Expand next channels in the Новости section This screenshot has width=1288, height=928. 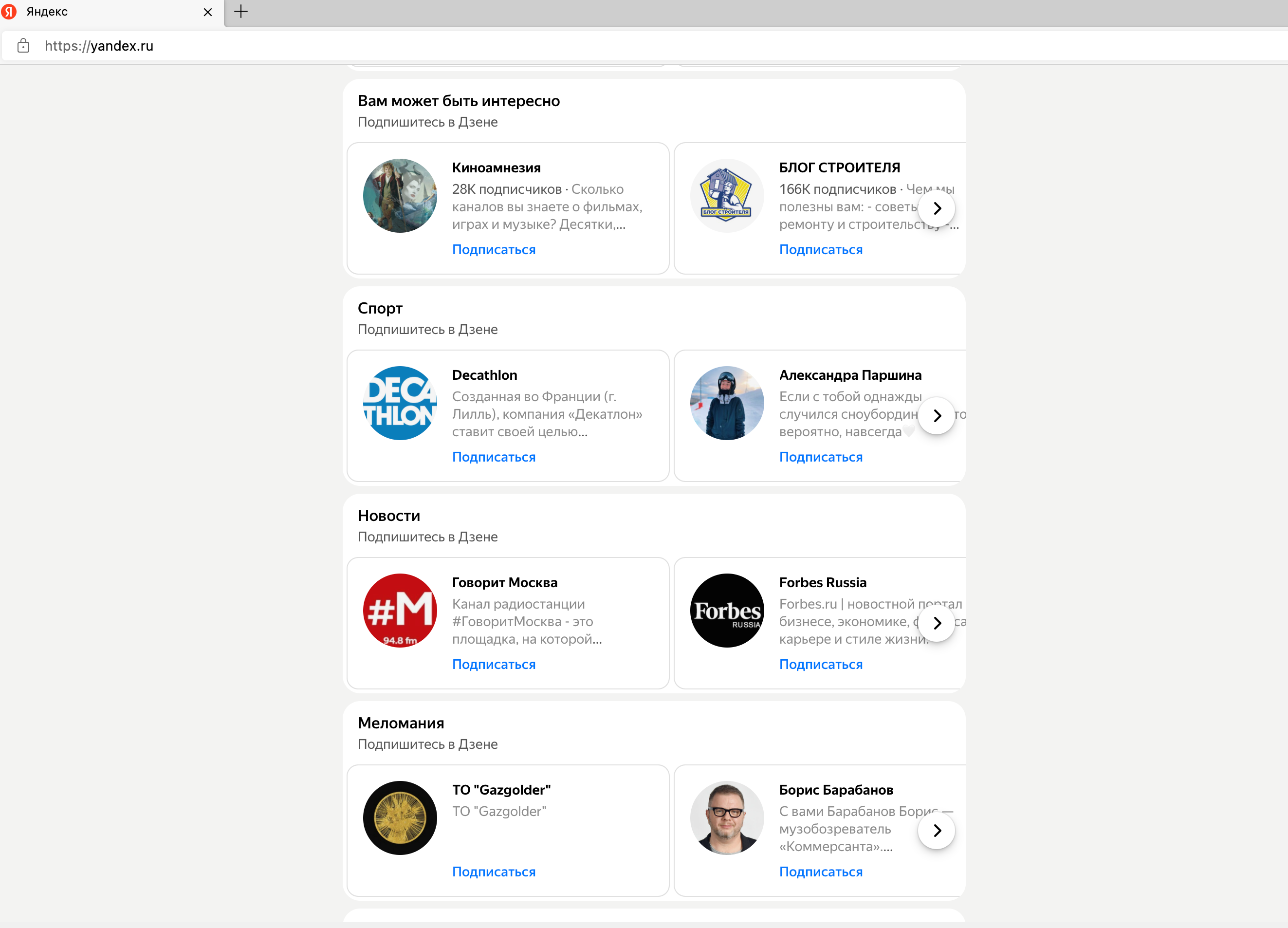pyautogui.click(x=937, y=623)
